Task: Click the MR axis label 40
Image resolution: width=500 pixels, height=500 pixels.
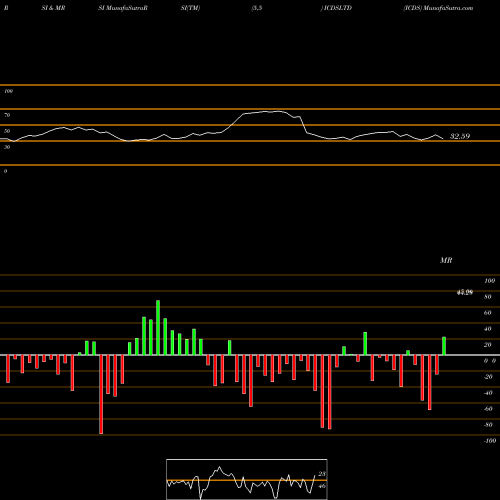Action: [488, 329]
